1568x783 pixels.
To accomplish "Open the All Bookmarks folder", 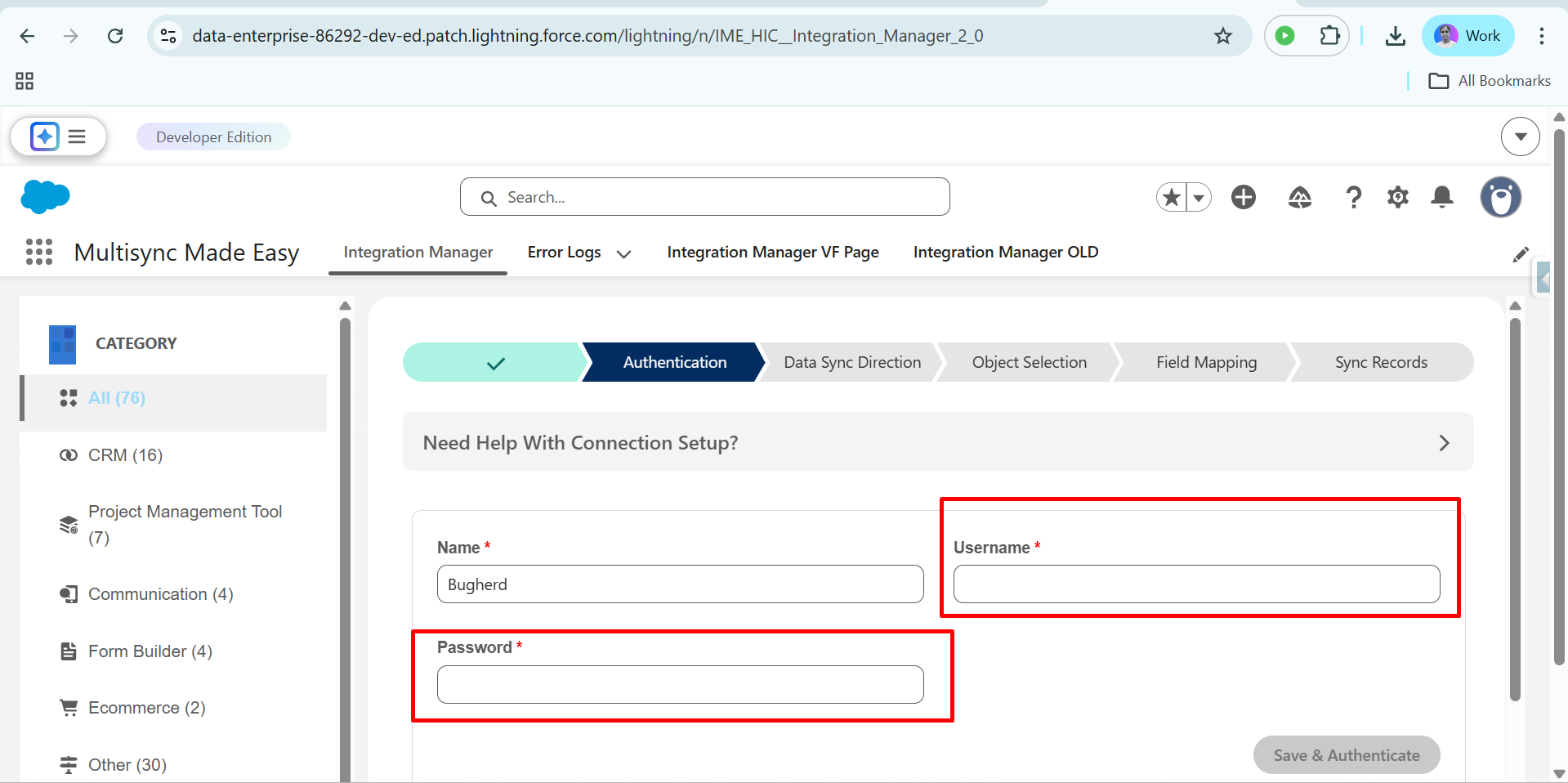I will point(1489,81).
